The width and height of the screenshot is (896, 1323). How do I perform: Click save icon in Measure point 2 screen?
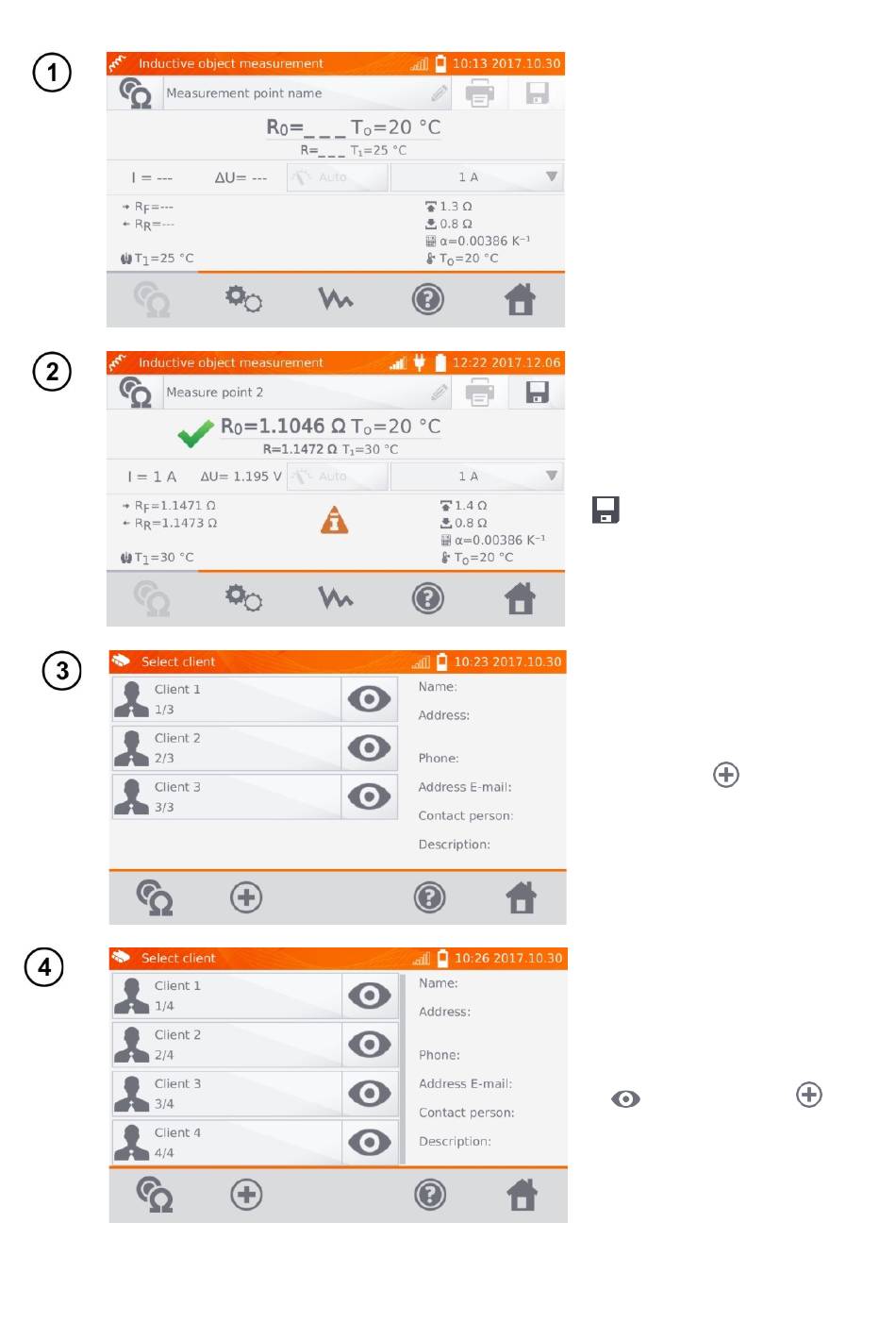pyautogui.click(x=537, y=393)
